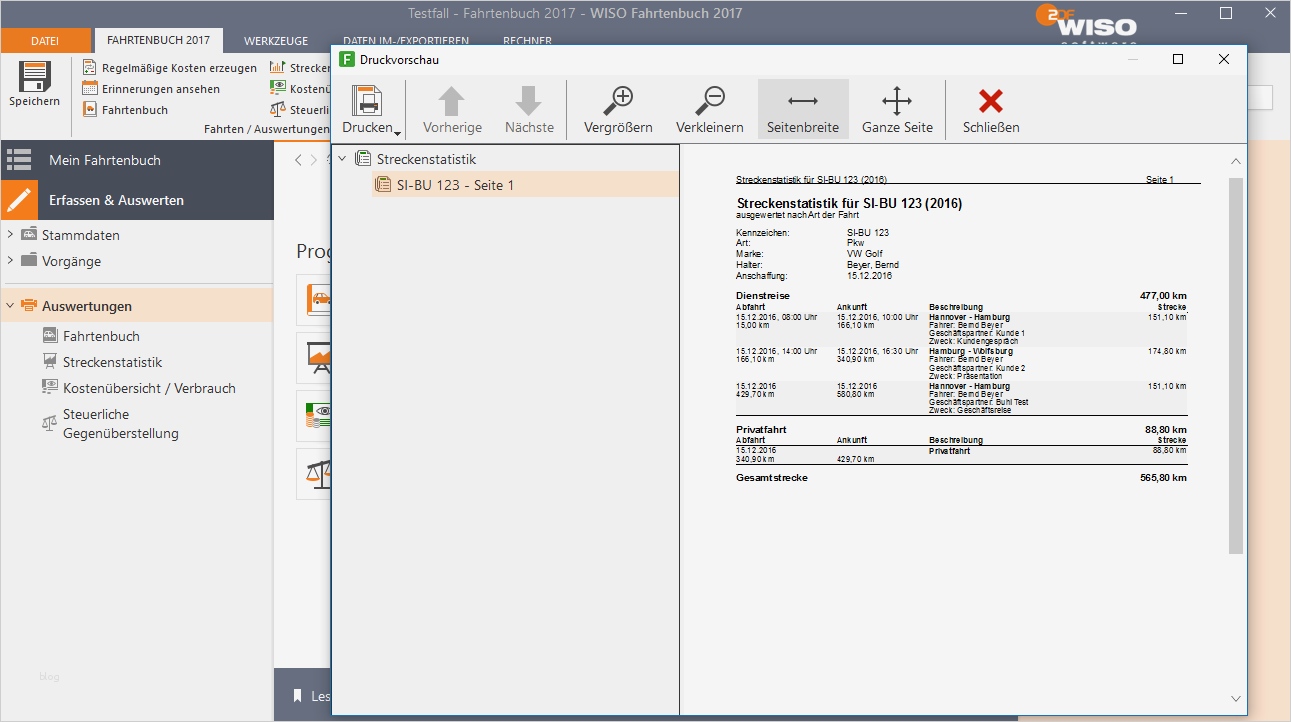
Task: Open Streckenstatistik in sidebar
Action: (112, 362)
